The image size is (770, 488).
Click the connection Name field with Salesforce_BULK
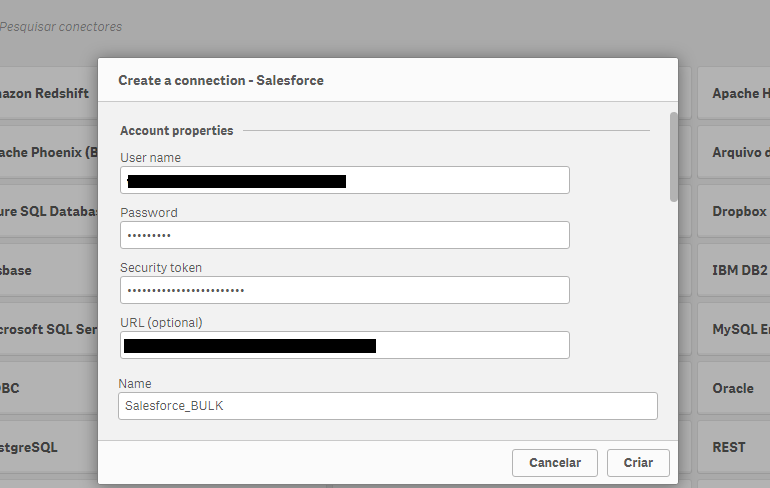[388, 405]
